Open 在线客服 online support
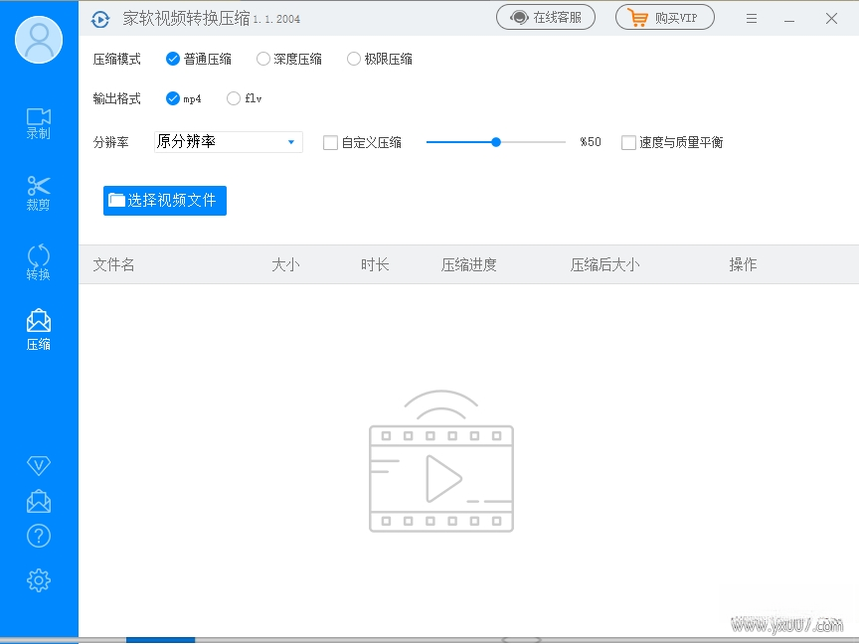859x644 pixels. coord(546,18)
